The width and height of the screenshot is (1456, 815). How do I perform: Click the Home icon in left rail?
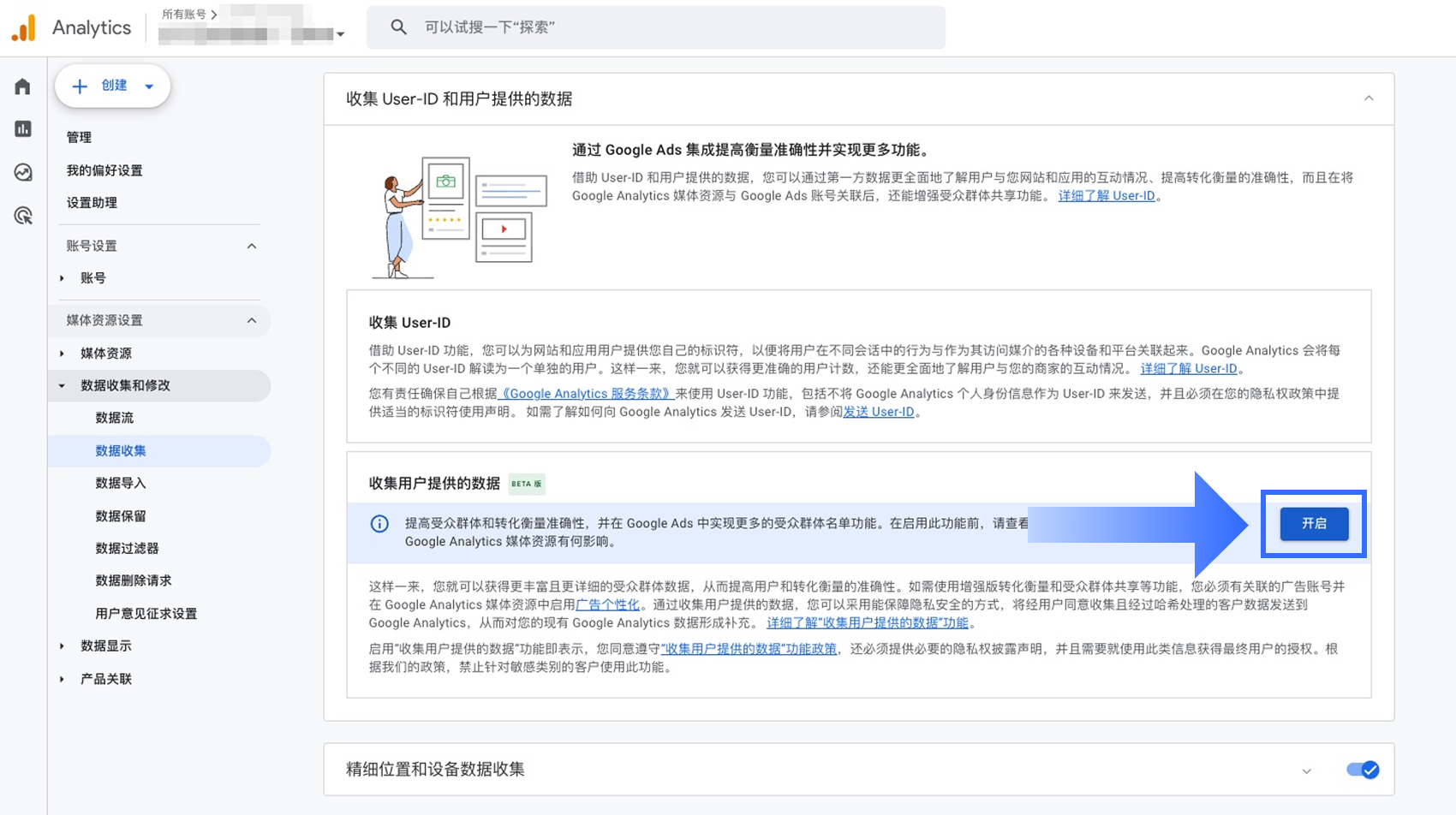(x=23, y=86)
